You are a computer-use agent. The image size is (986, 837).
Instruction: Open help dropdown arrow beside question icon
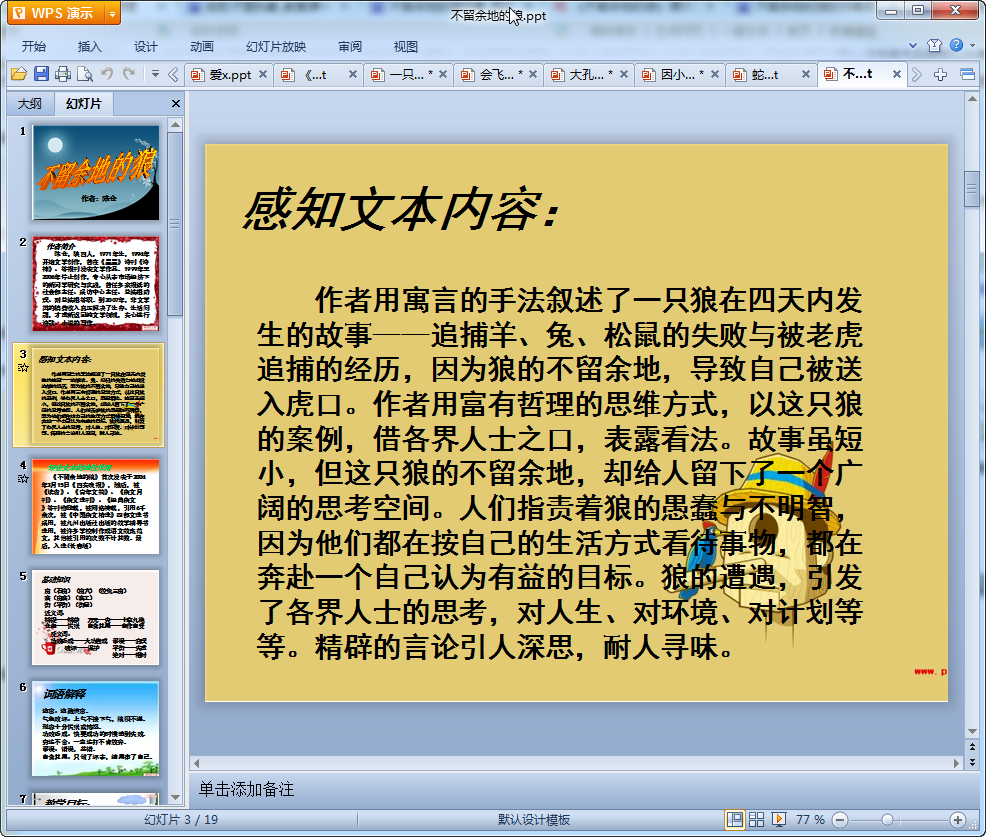(x=972, y=45)
